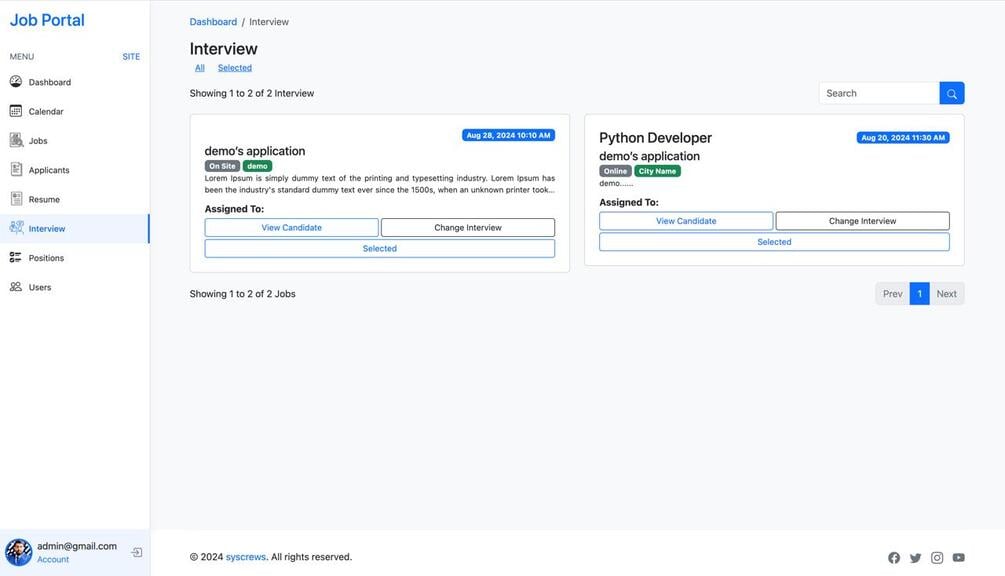Click the Users icon in sidebar
Viewport: 1005px width, 576px height.
point(16,287)
